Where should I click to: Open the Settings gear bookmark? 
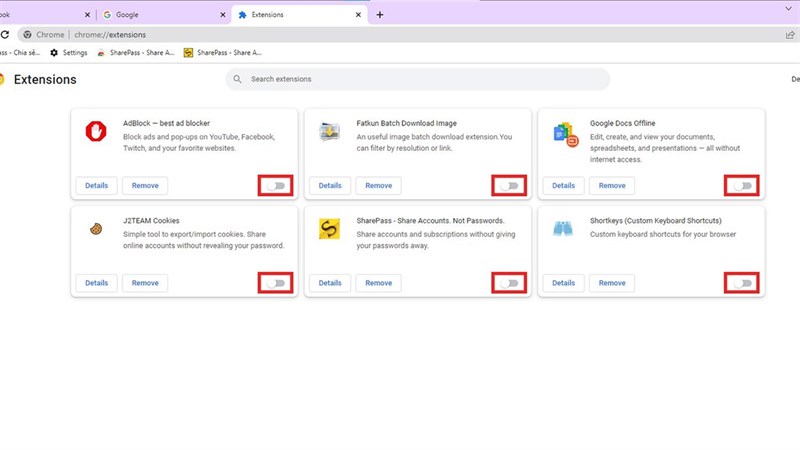coord(69,53)
